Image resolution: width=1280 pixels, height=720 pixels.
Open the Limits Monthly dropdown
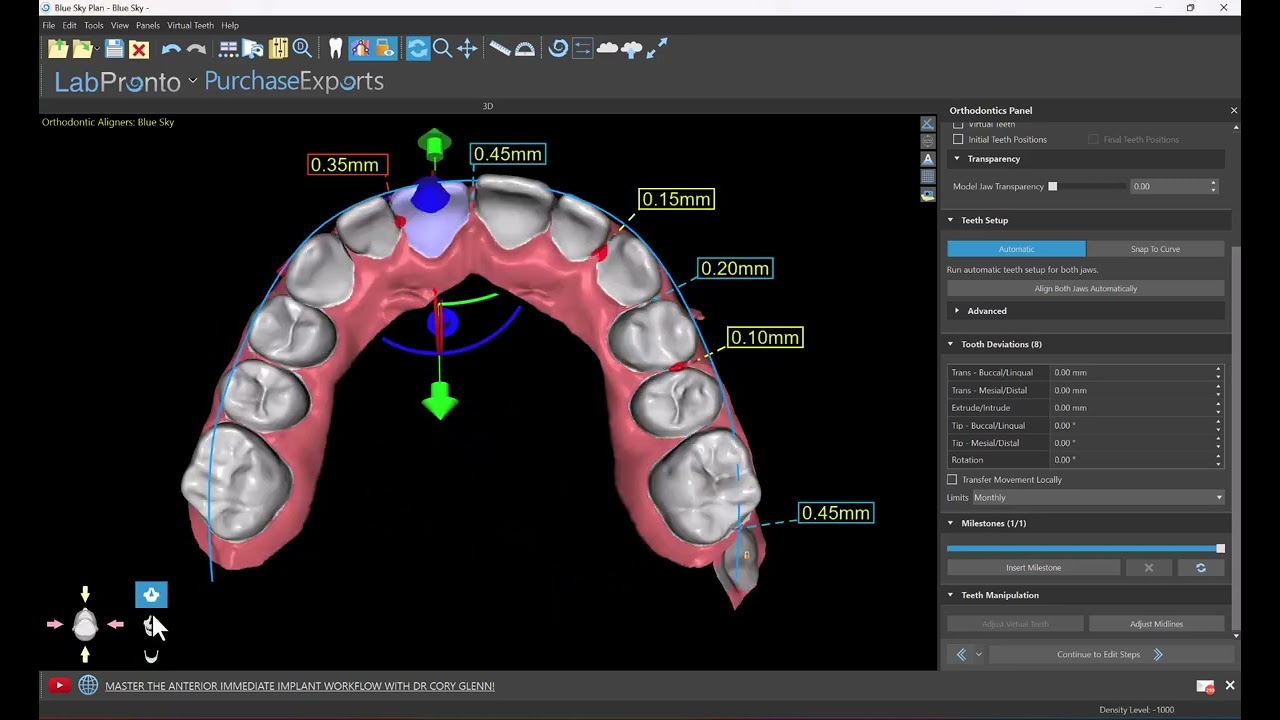pyautogui.click(x=1097, y=497)
